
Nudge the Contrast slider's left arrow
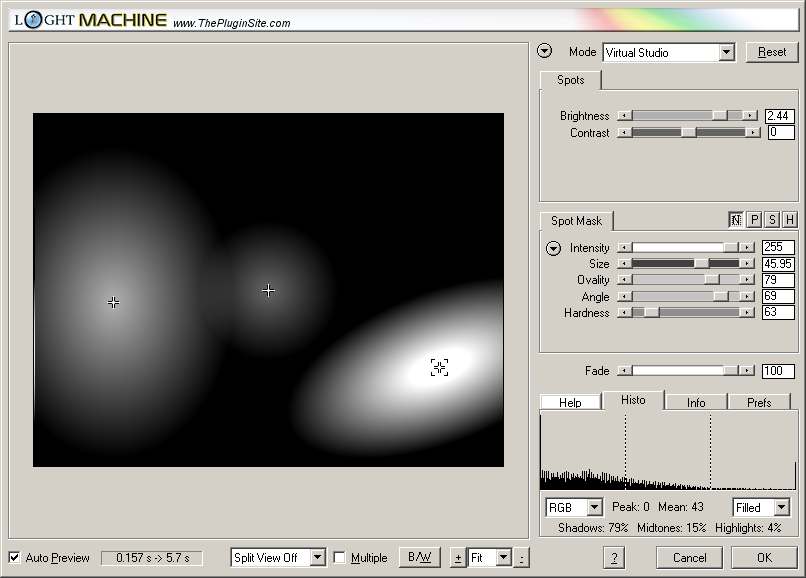click(625, 133)
